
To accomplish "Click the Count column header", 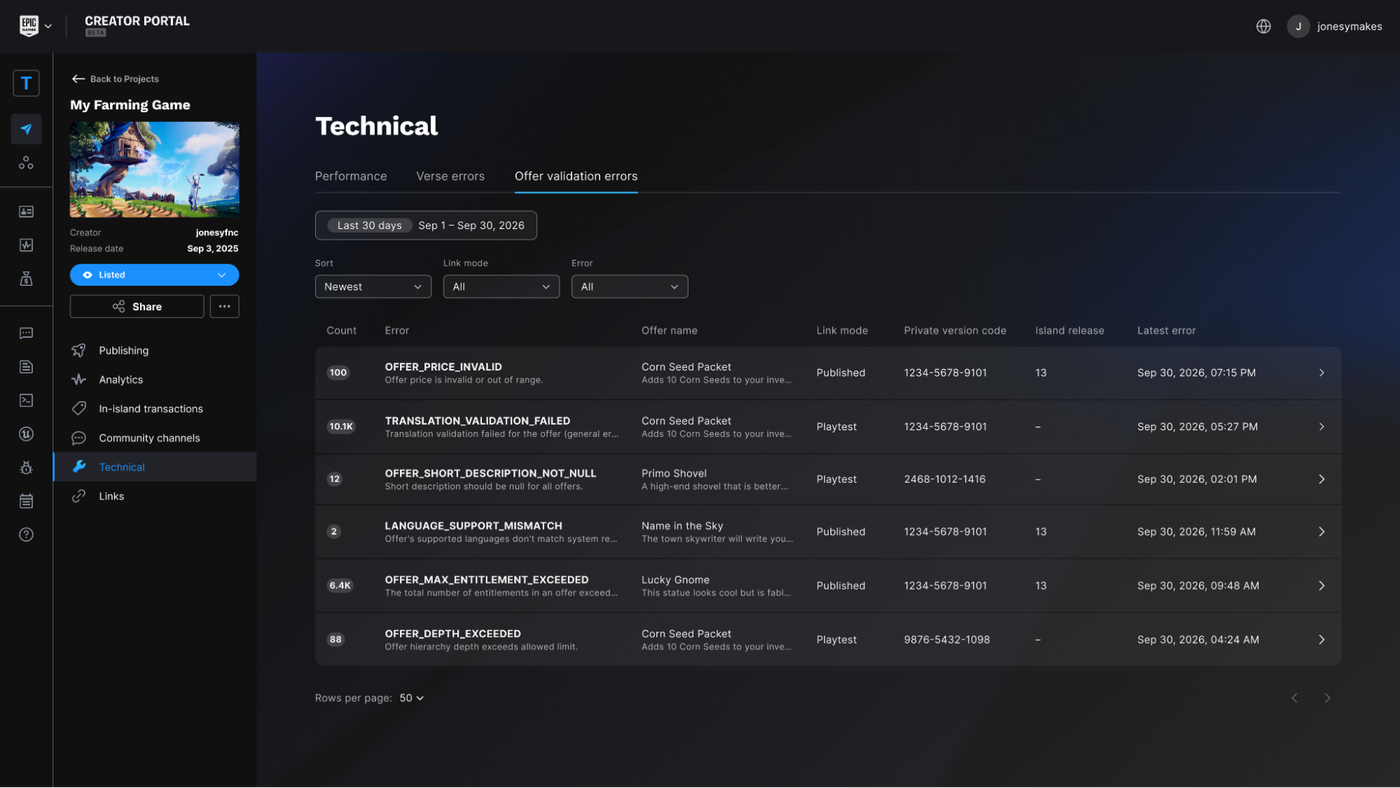I will 341,331.
